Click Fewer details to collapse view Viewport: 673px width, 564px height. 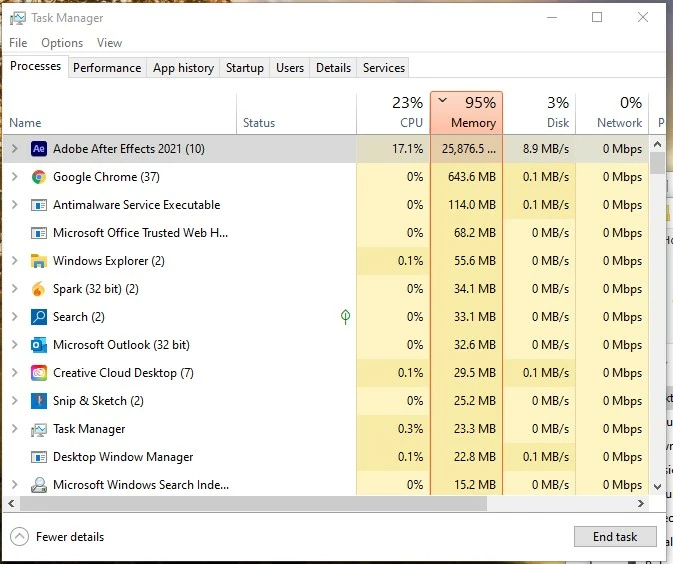point(58,537)
